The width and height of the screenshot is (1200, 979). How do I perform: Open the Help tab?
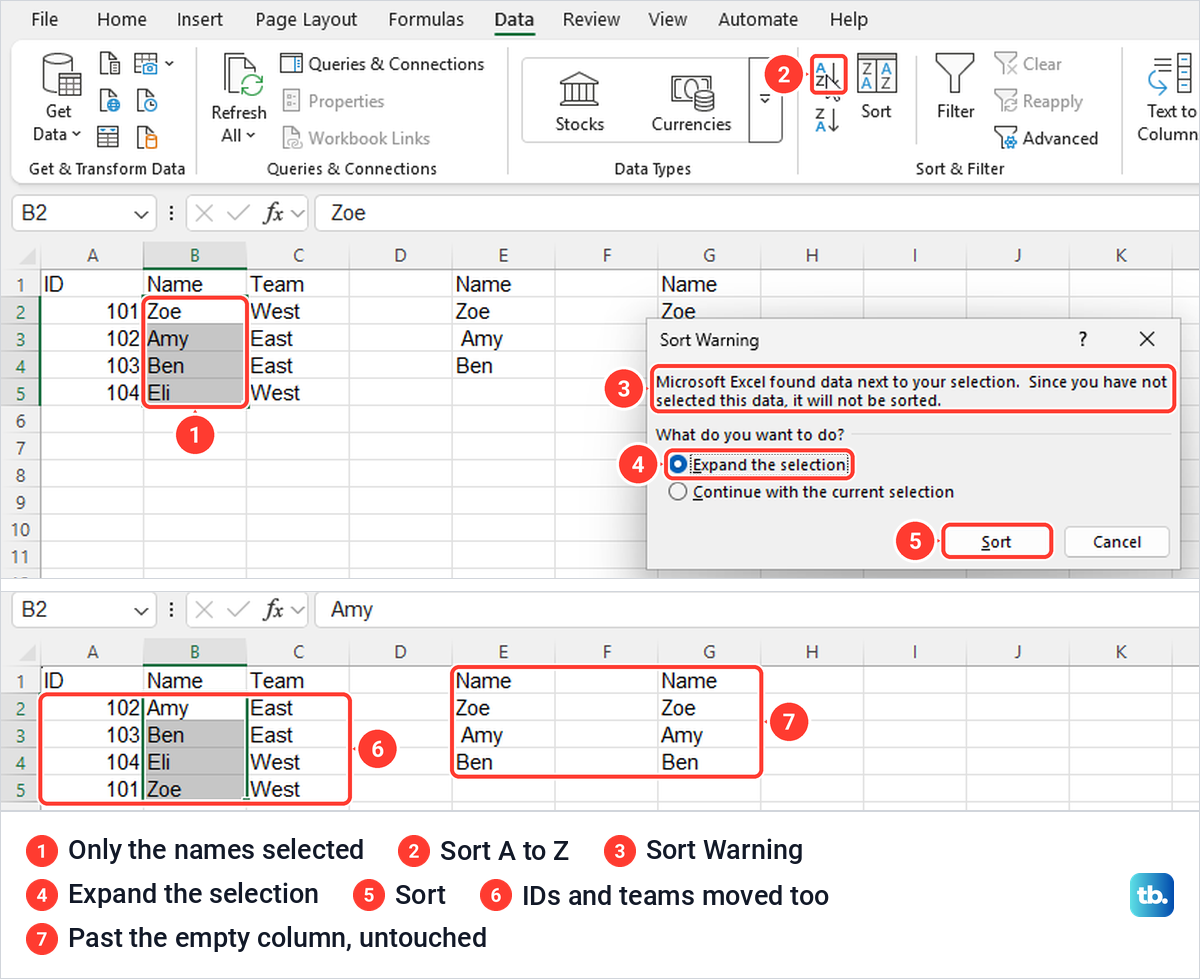[849, 19]
